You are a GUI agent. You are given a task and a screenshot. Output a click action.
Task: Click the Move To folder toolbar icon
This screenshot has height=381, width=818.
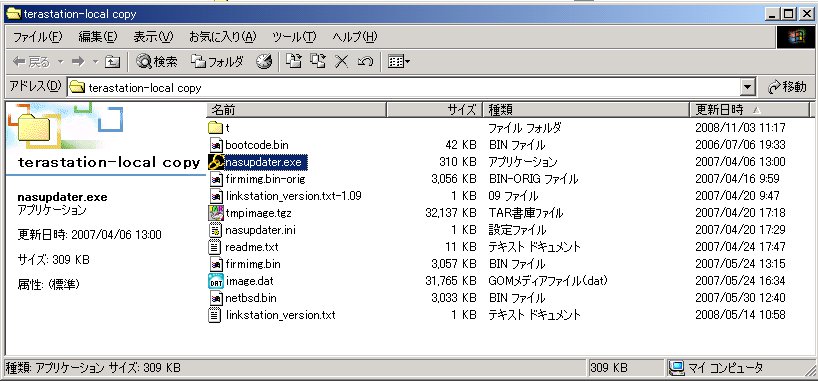coord(294,62)
